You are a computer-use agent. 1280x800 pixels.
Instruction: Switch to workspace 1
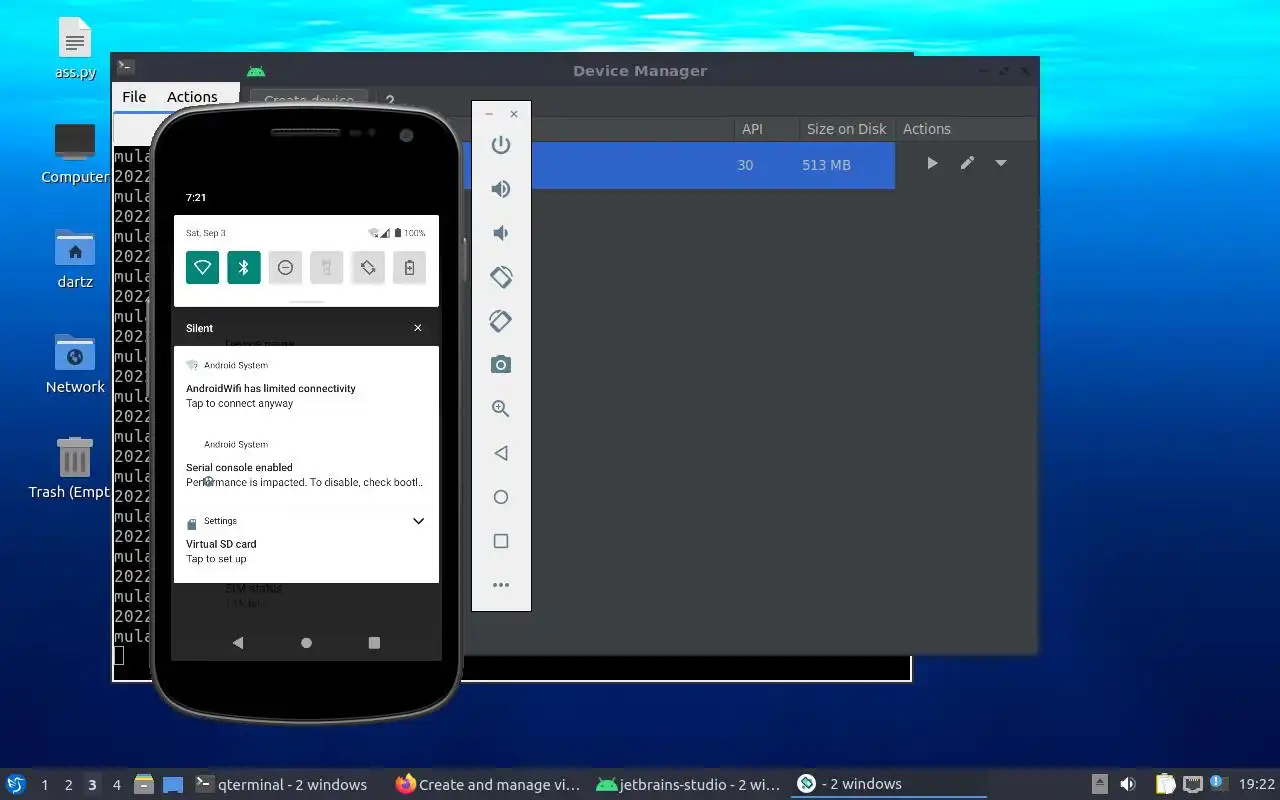pos(44,785)
